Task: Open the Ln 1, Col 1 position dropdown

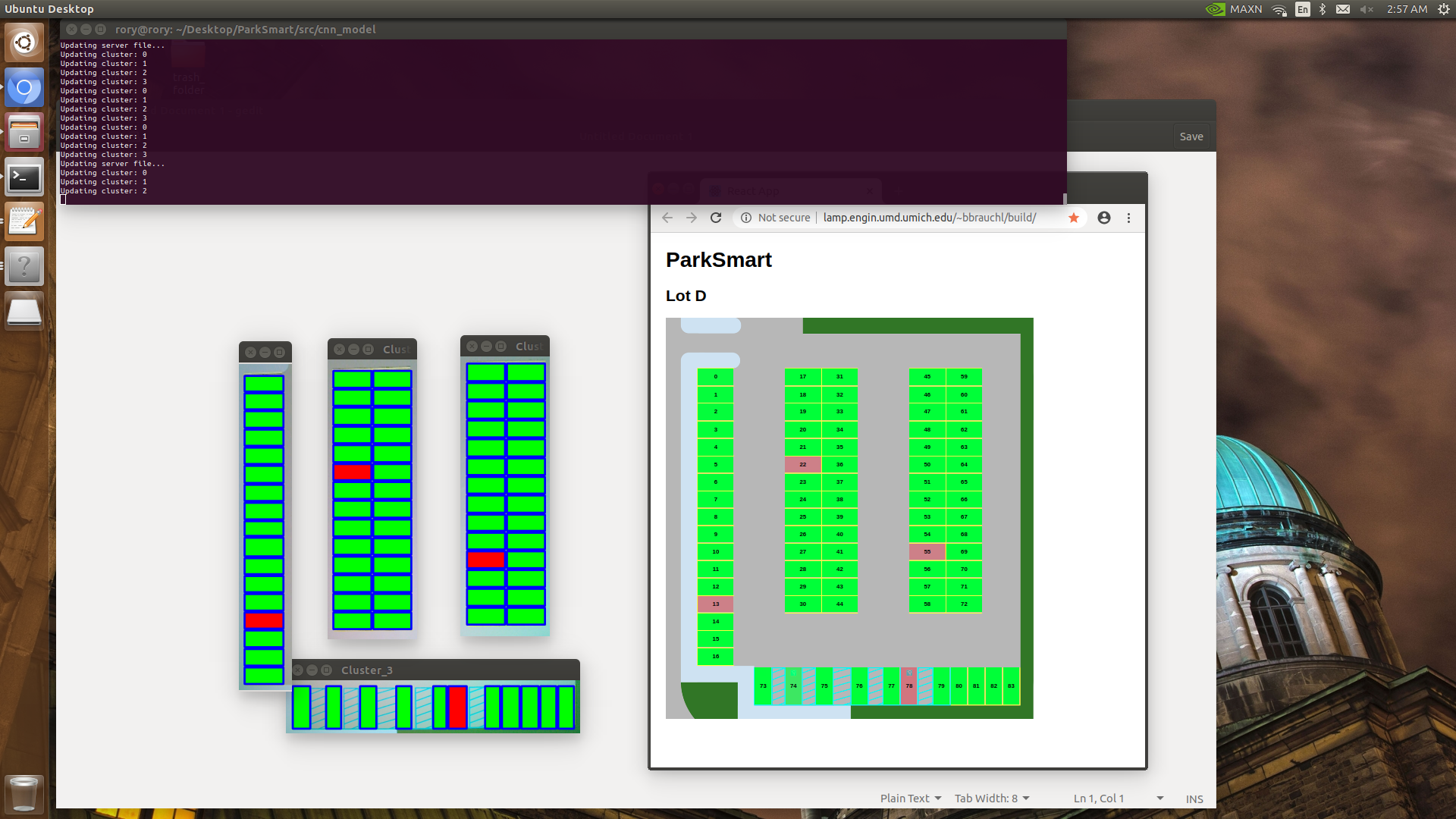Action: [1118, 799]
